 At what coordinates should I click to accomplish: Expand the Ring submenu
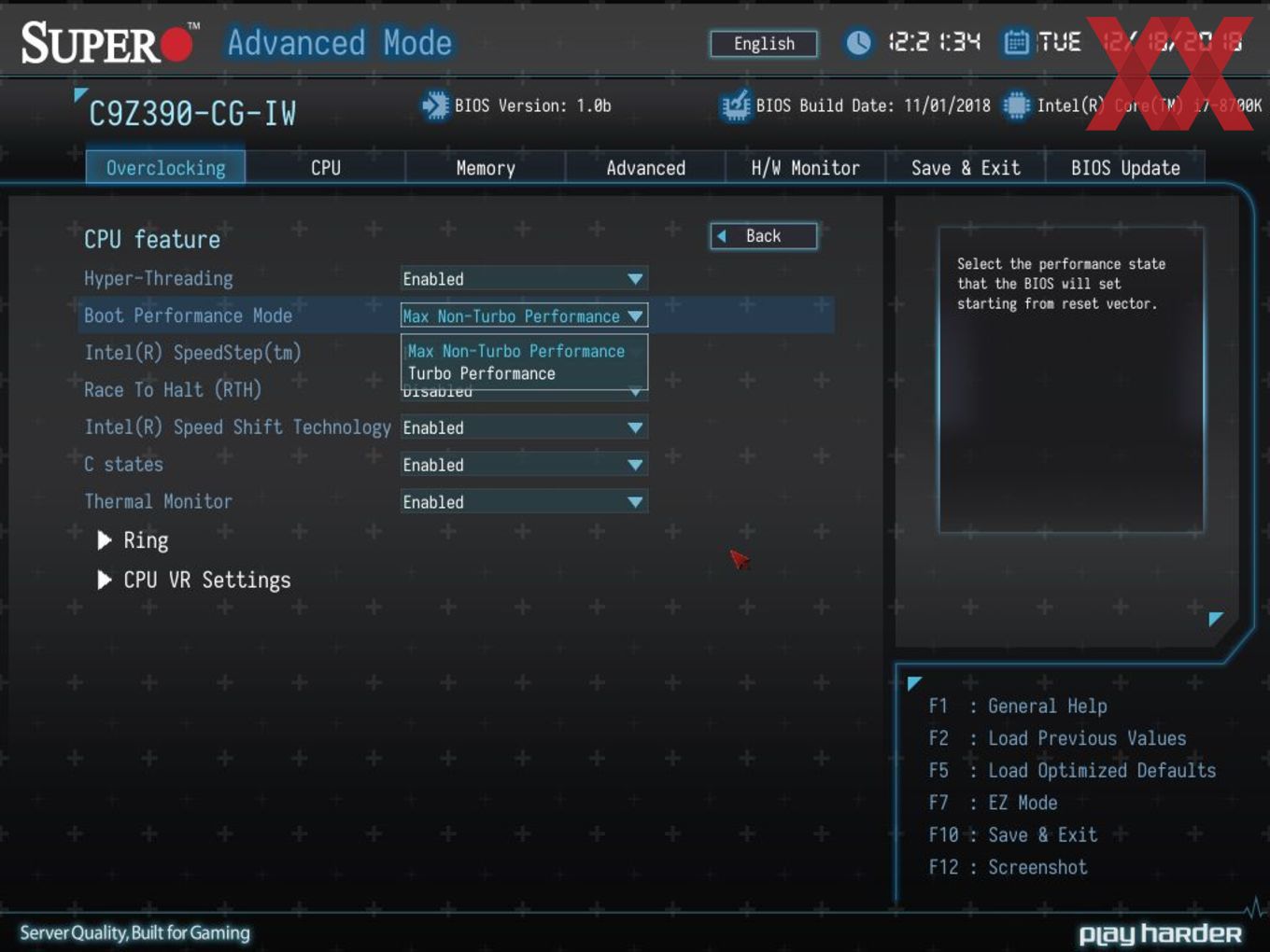(x=134, y=540)
